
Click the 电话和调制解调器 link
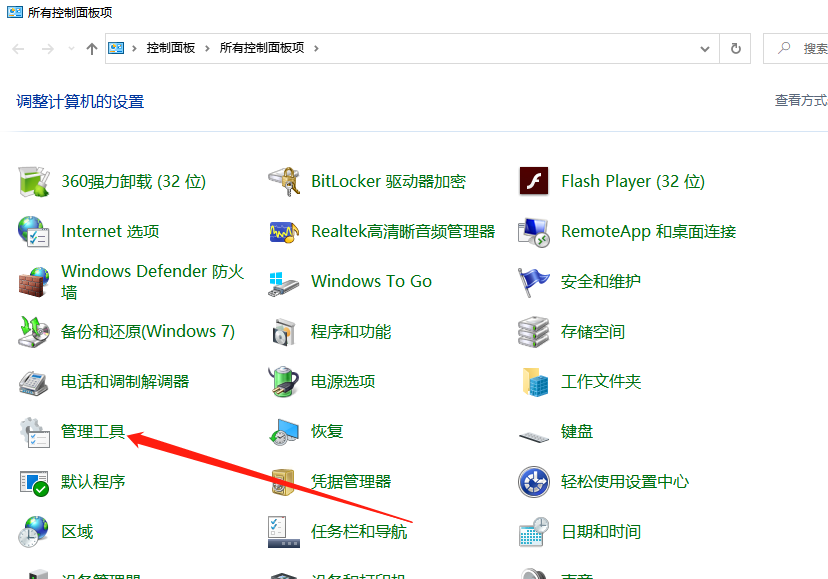pos(125,381)
